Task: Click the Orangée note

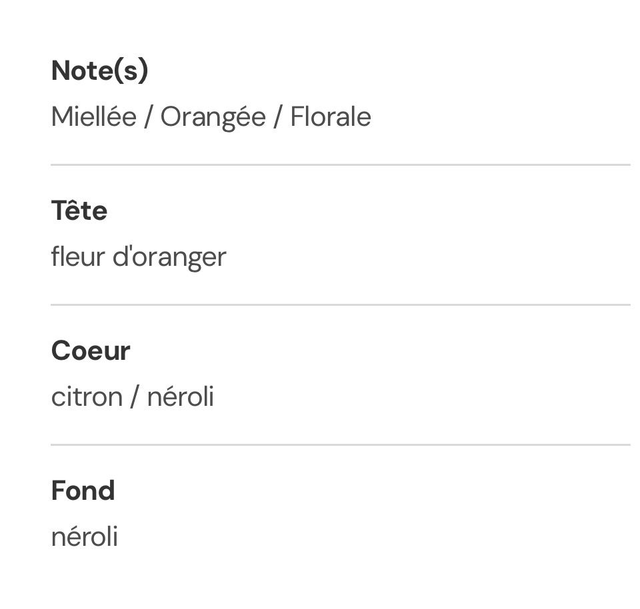Action: point(213,117)
